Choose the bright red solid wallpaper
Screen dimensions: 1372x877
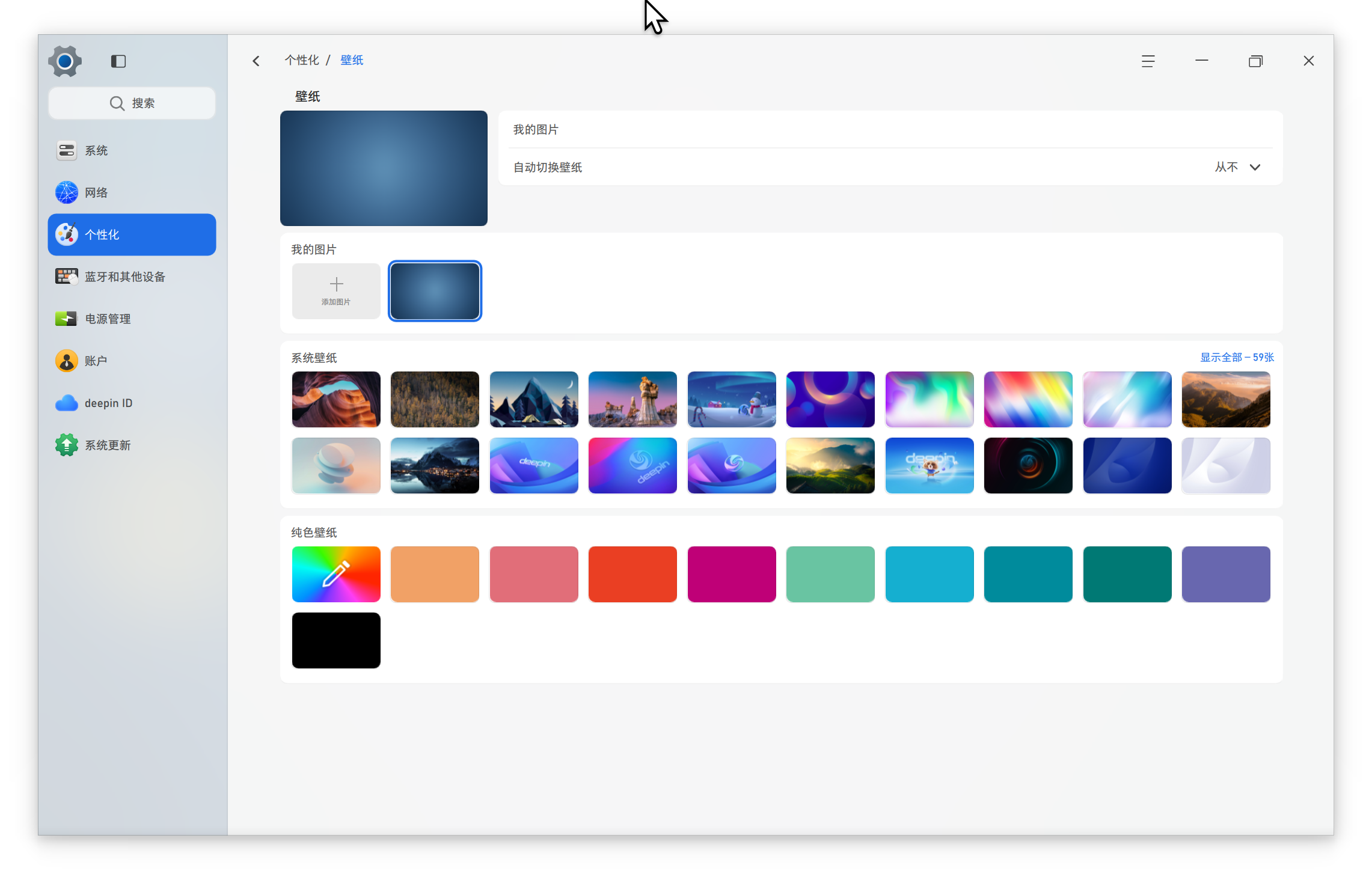click(632, 574)
